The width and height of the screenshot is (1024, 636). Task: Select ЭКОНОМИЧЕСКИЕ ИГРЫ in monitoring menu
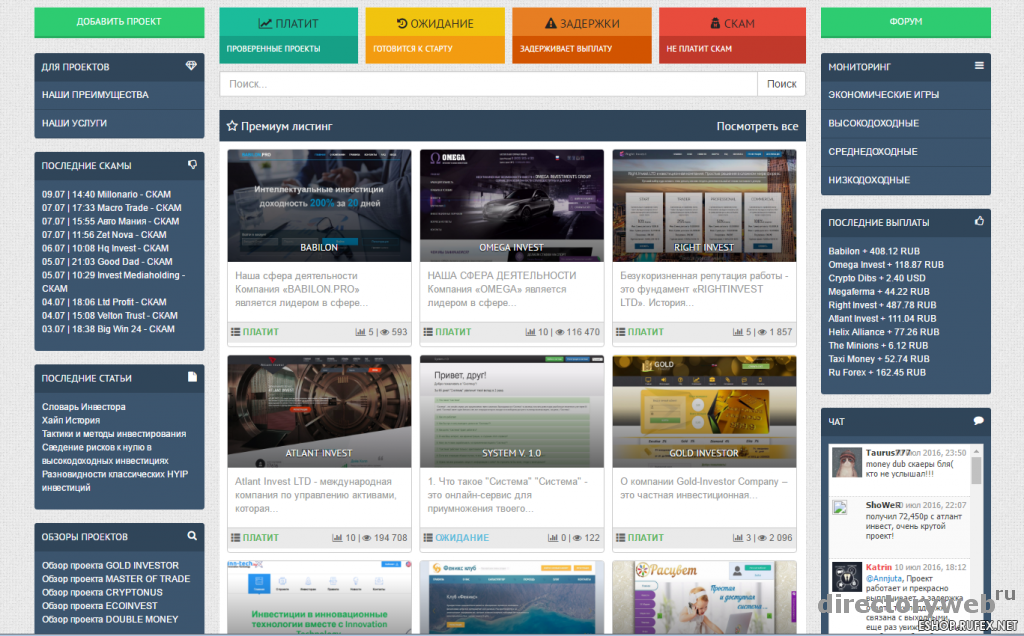[906, 95]
